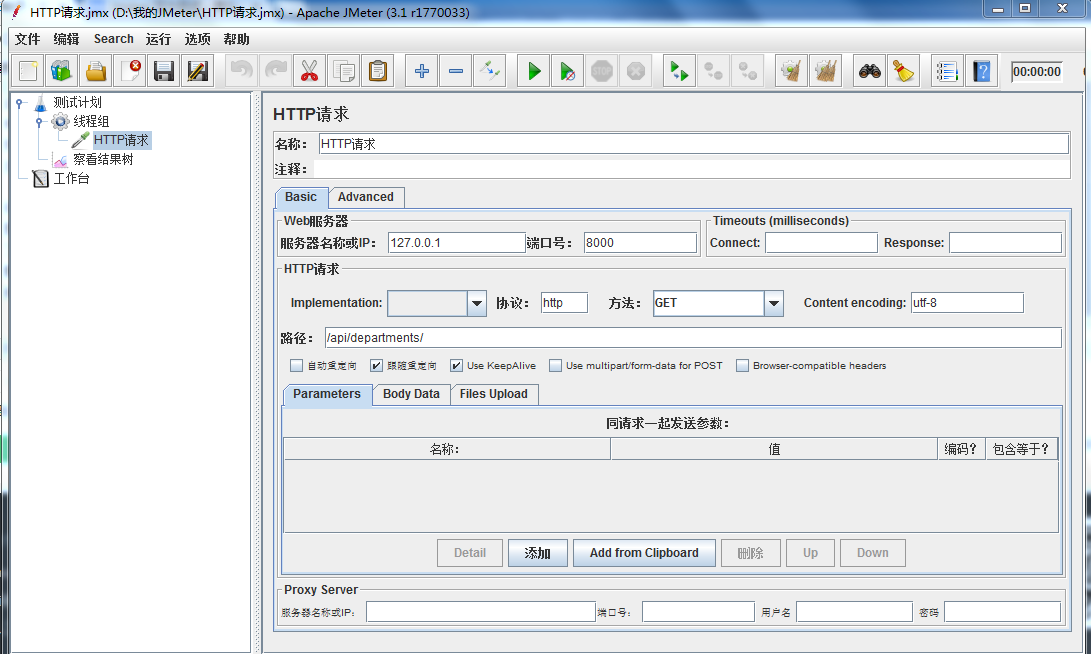The image size is (1091, 654).
Task: Switch to the Files Upload tab
Action: click(x=493, y=394)
